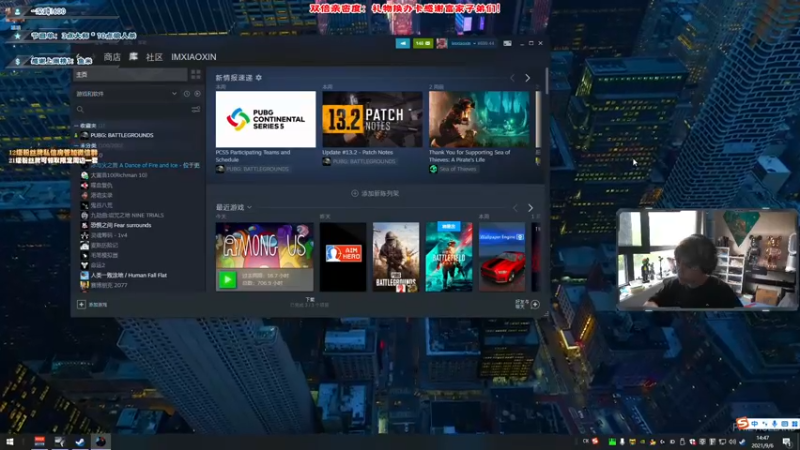
Task: Go to next what's new page arrow
Action: click(528, 78)
